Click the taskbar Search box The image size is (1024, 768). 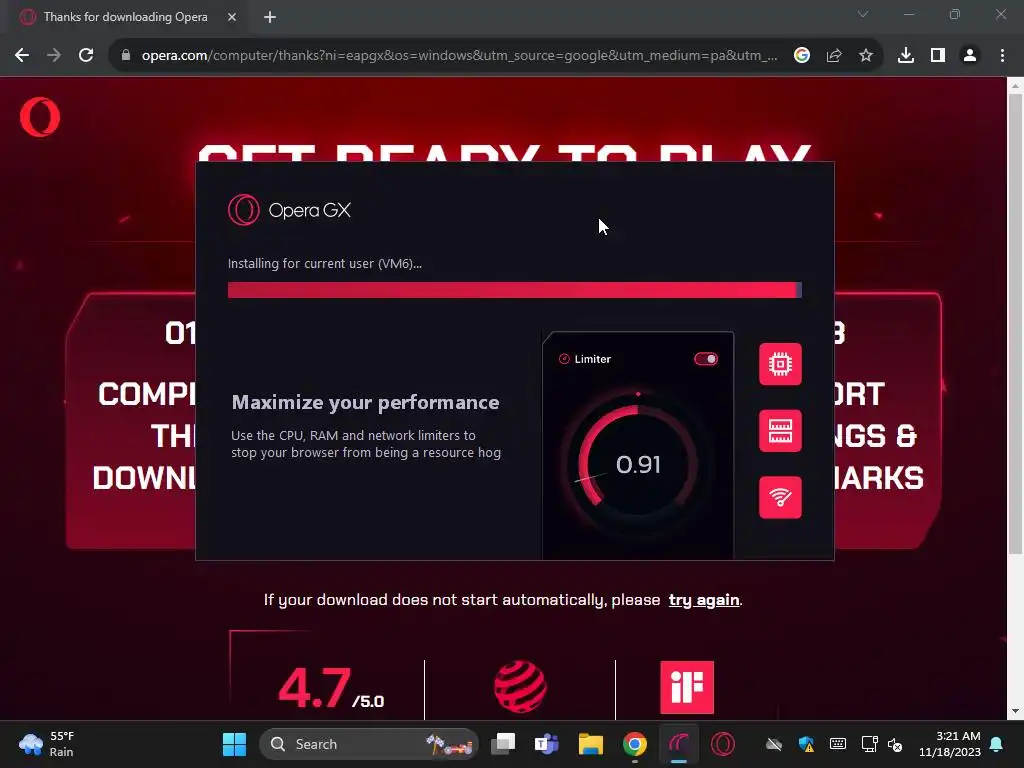(369, 744)
